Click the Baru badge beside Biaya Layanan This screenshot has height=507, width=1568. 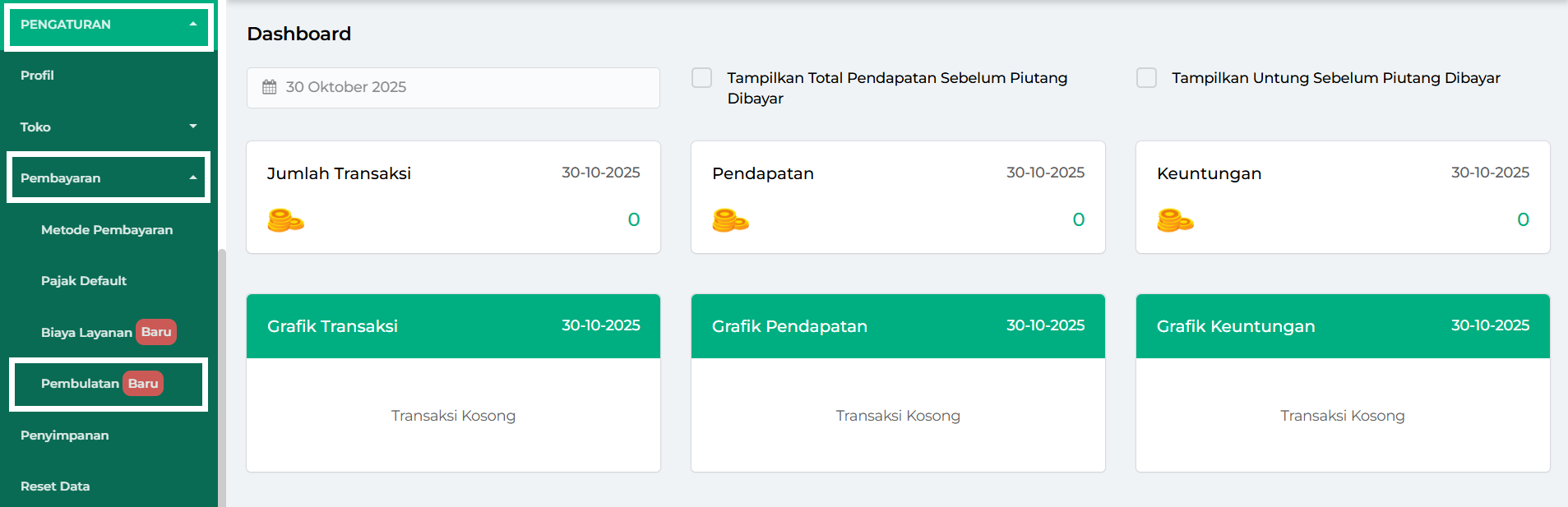point(156,332)
